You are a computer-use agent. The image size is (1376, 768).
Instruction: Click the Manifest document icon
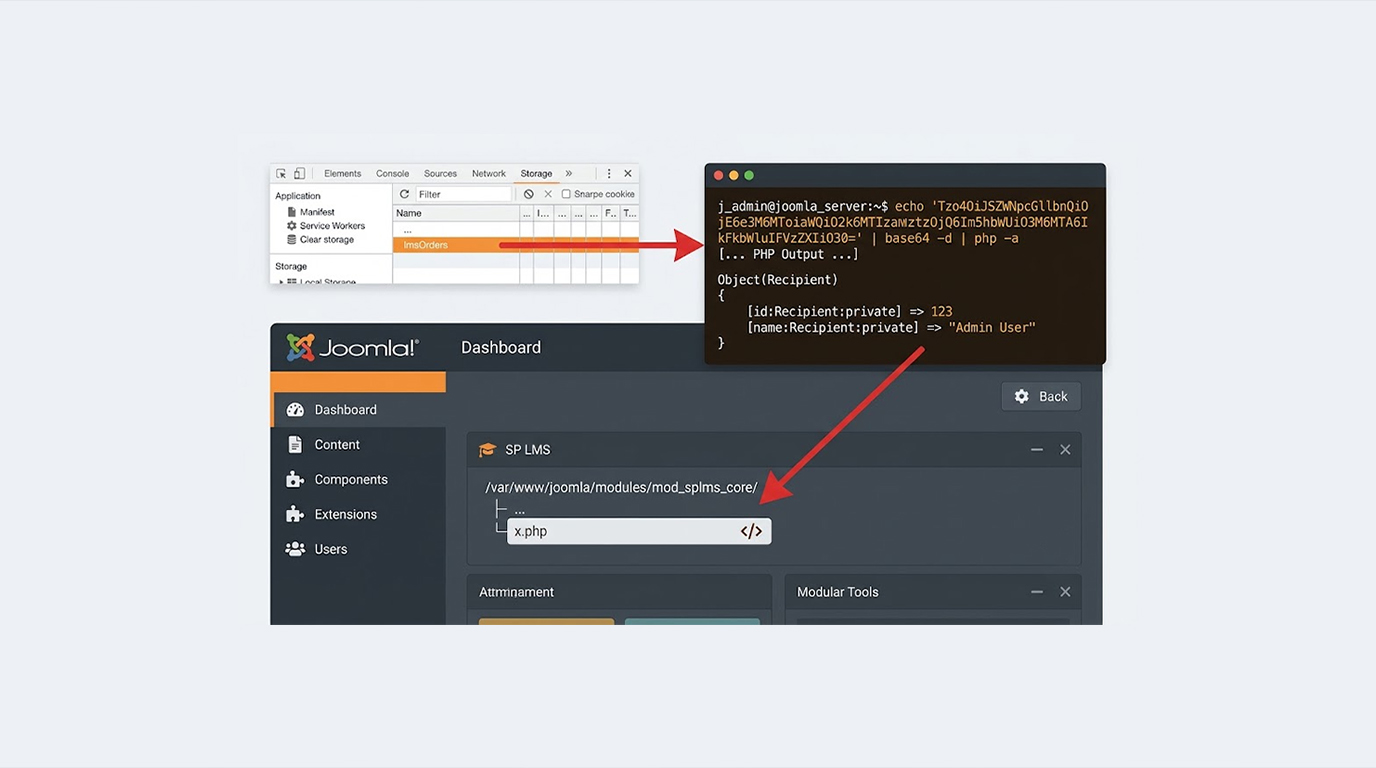292,212
